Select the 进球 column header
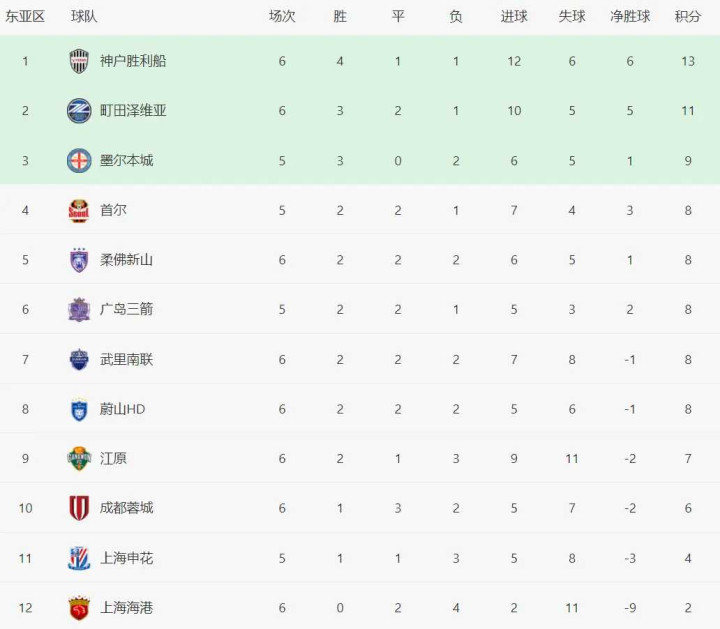 (514, 17)
